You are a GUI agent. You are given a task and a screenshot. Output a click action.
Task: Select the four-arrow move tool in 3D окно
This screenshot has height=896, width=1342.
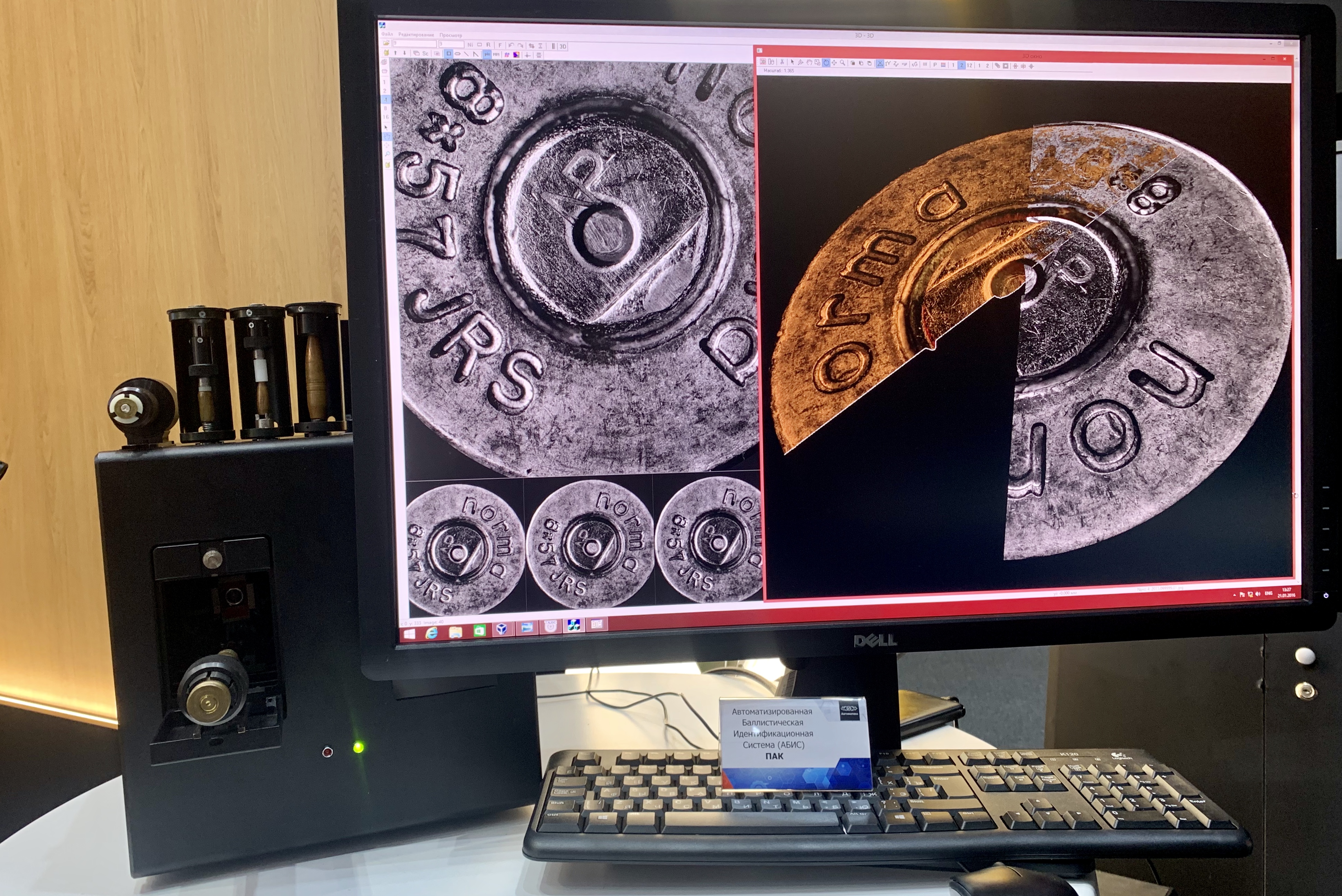pyautogui.click(x=834, y=63)
